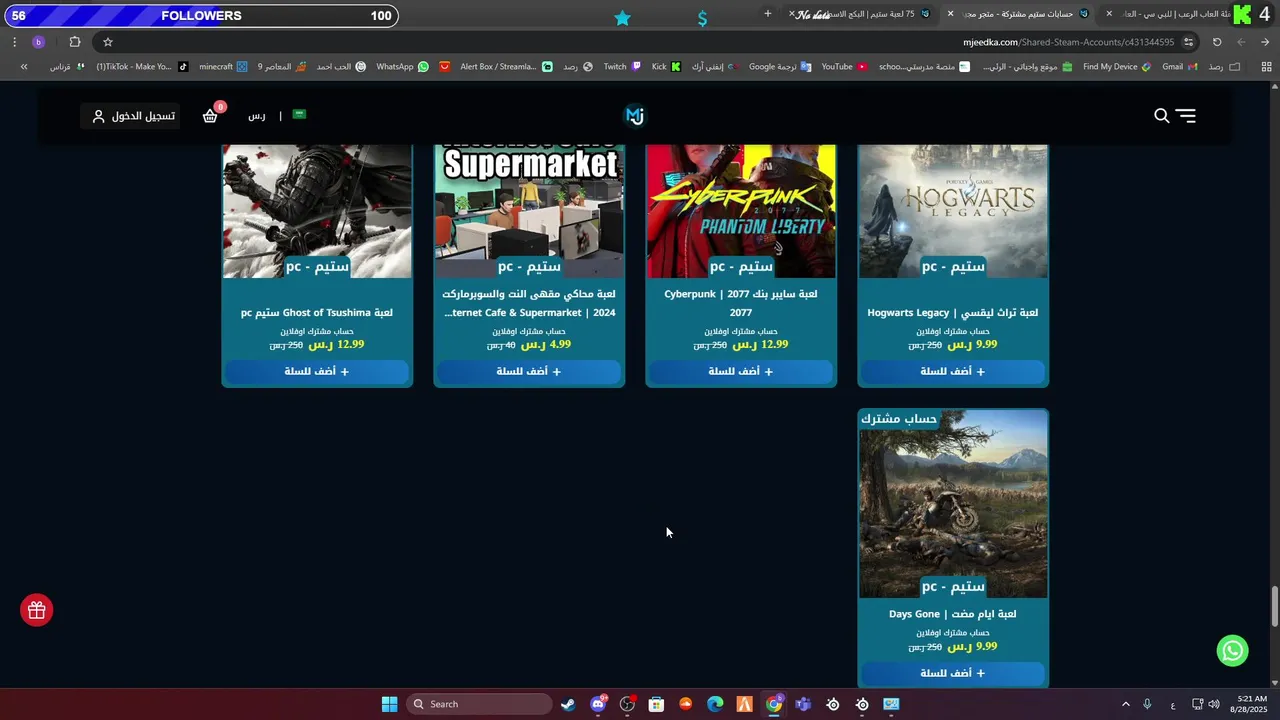This screenshot has width=1280, height=720.
Task: Open the Kick bookmark
Action: 666,67
